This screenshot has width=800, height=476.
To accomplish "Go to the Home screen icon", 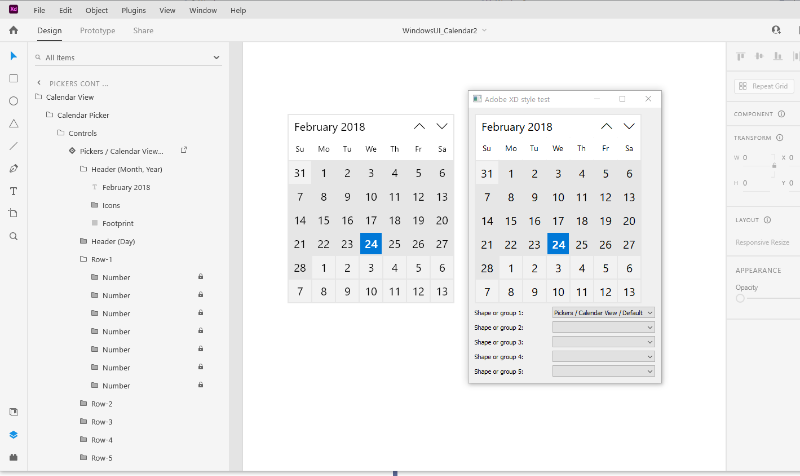I will tap(14, 30).
